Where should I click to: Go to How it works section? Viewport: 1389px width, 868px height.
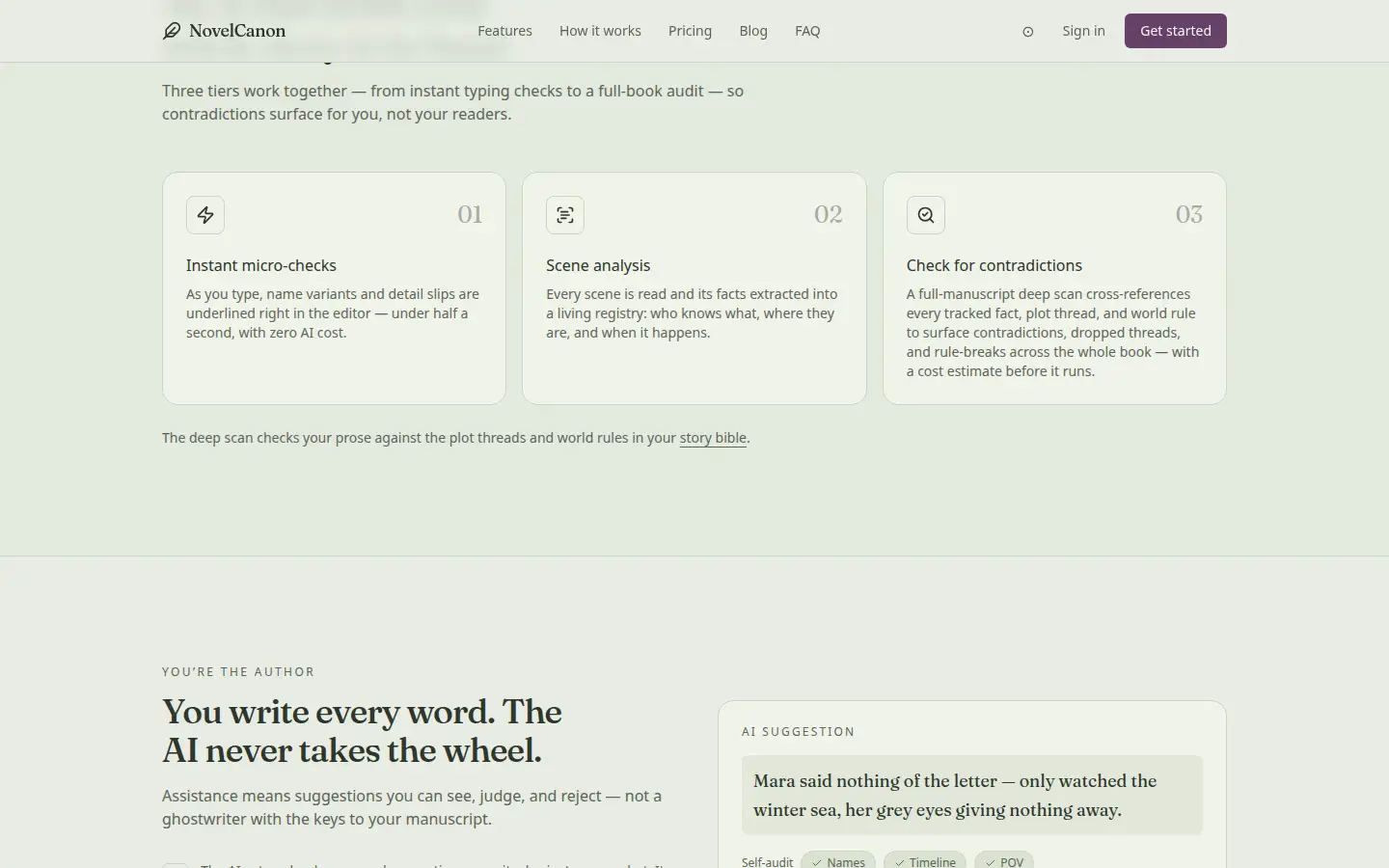coord(600,31)
